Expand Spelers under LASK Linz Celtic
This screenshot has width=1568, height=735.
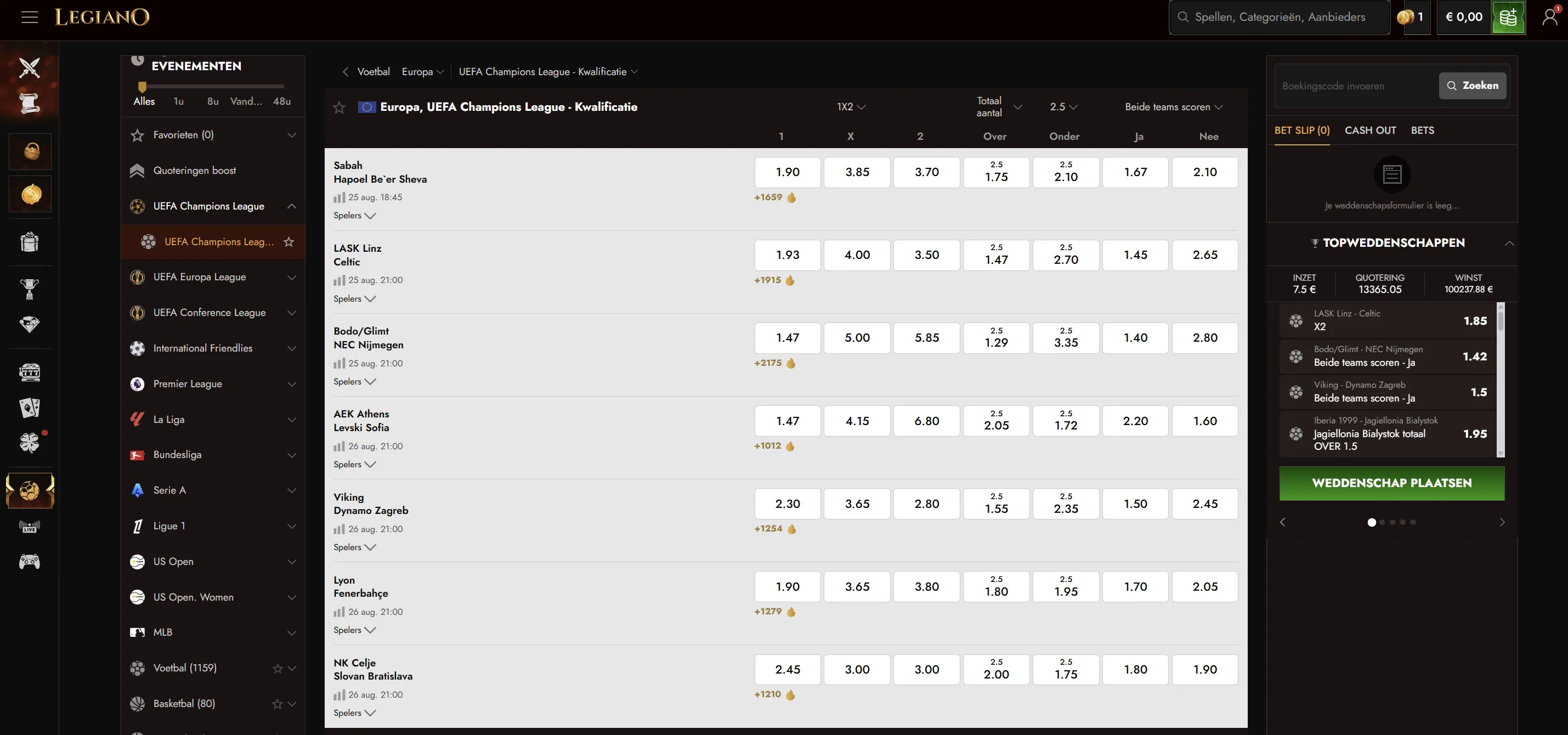point(355,298)
